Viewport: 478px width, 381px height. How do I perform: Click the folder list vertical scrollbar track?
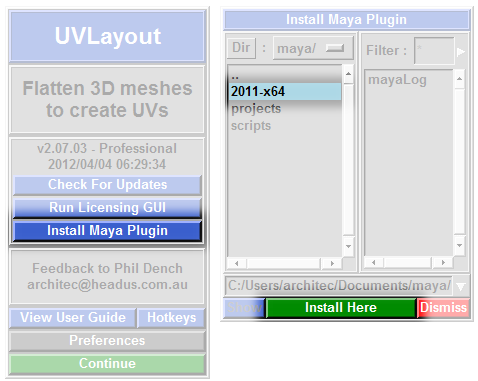tap(348, 160)
